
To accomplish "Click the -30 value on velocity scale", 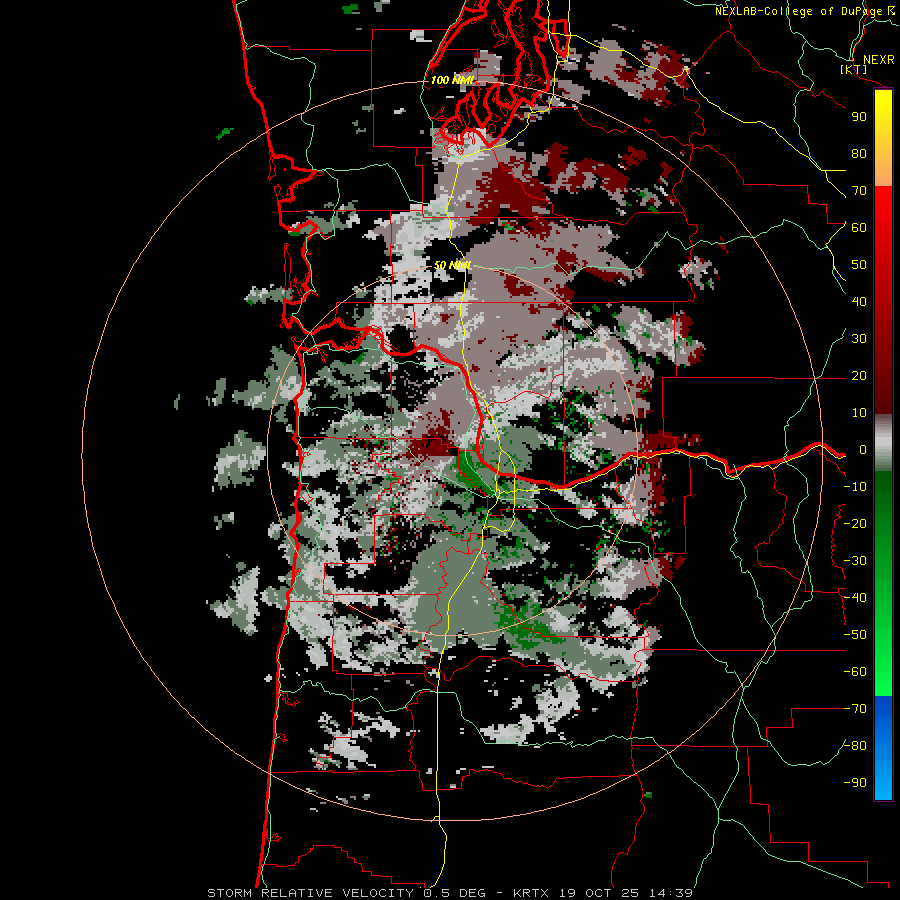I will [x=855, y=561].
